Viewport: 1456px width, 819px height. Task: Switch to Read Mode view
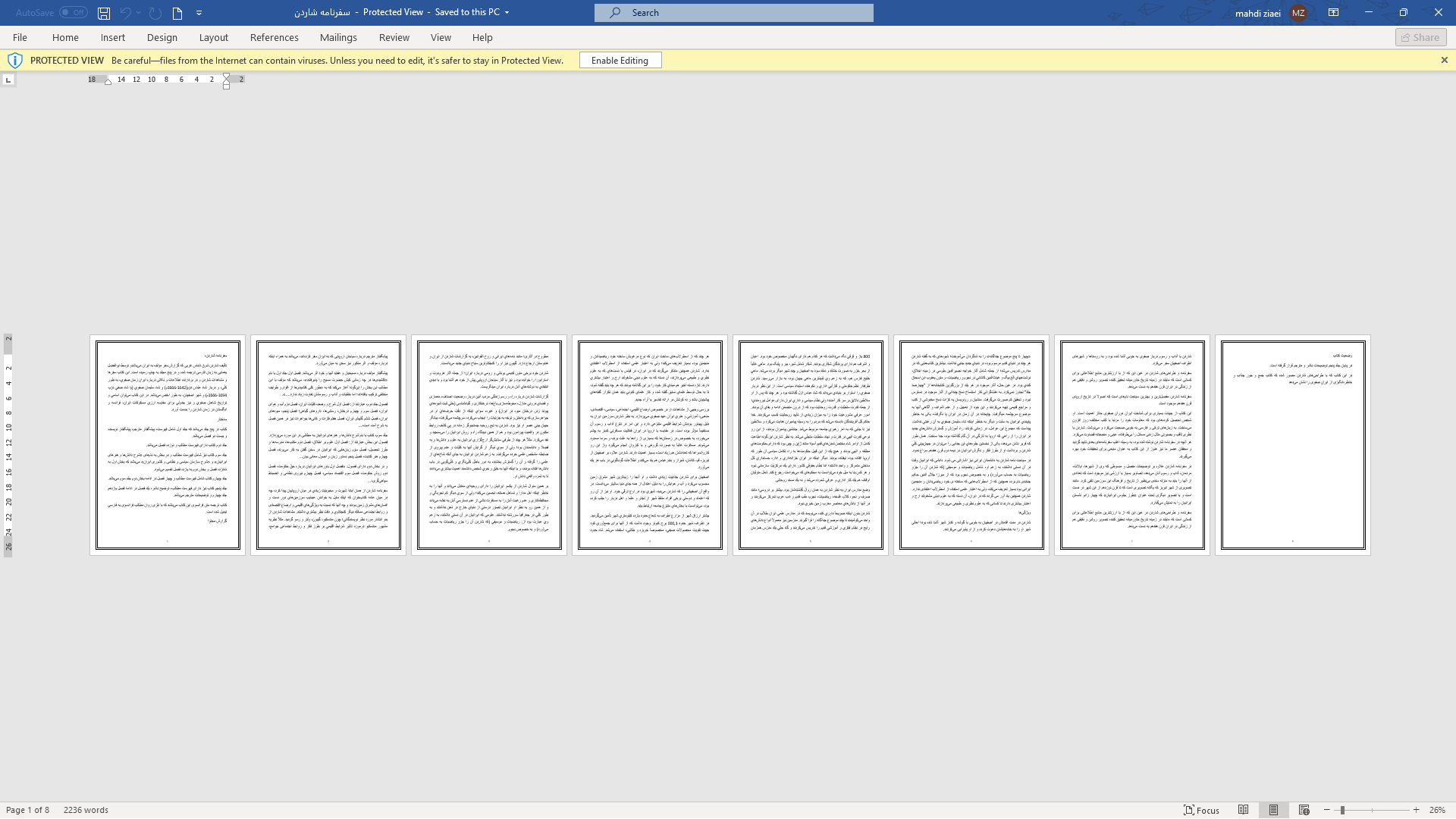tap(1243, 810)
